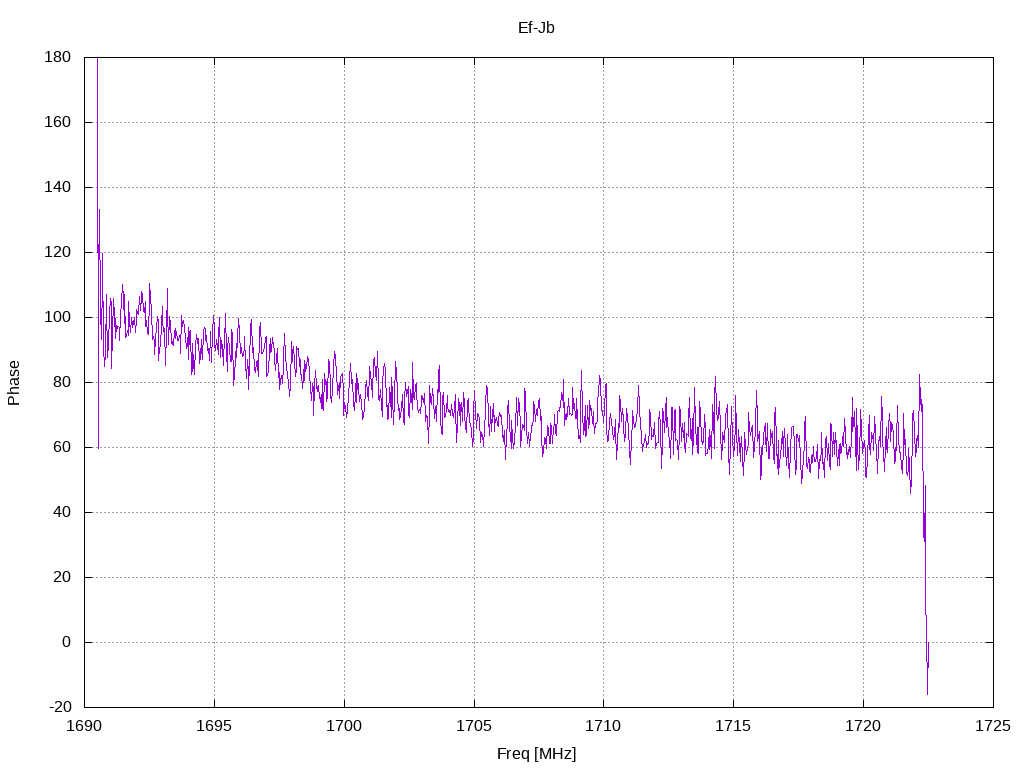Click the y-axis tick label '100'
1024x768 pixels.
tap(57, 317)
